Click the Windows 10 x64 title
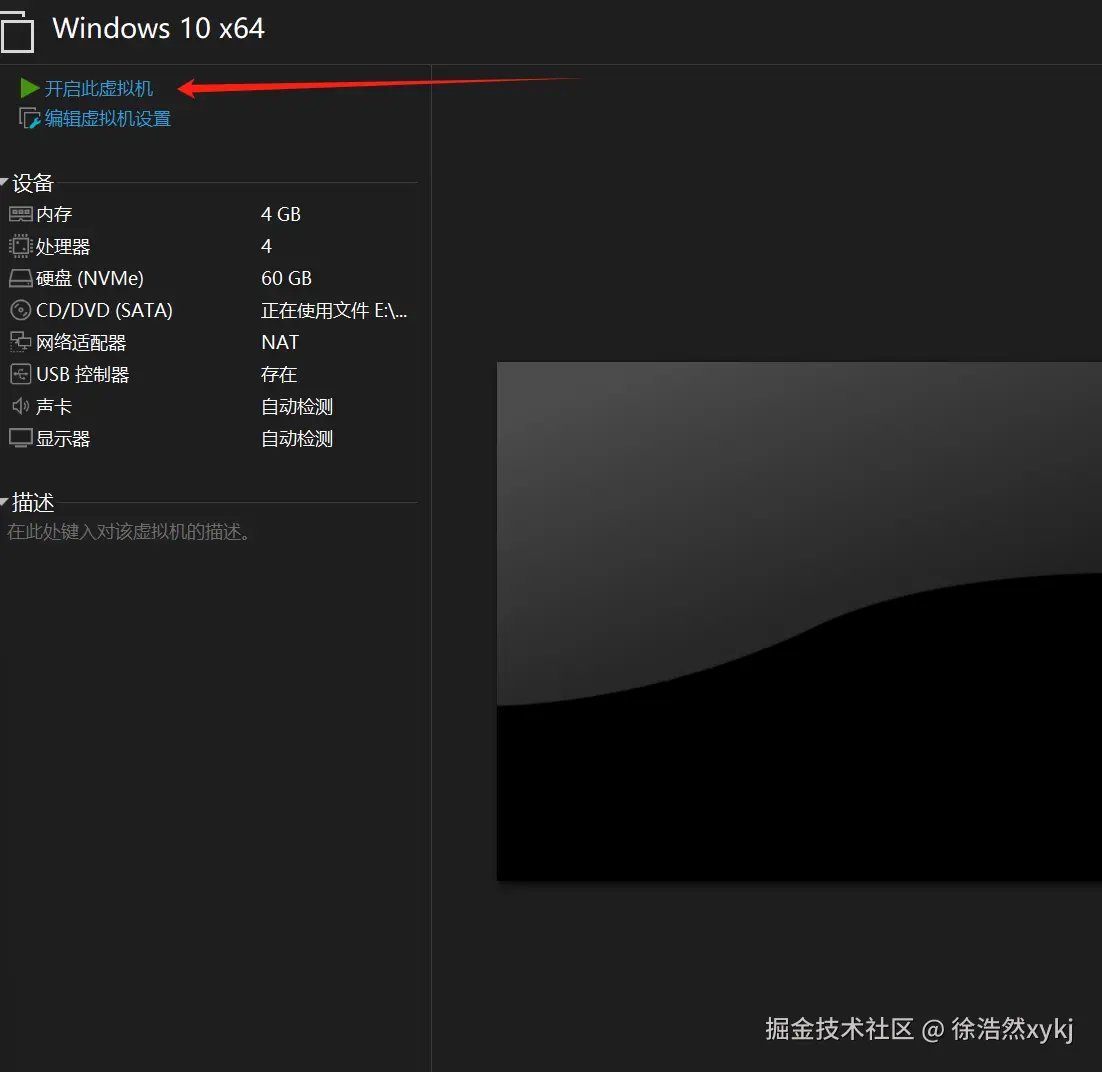Screen dimensions: 1102x1072 pos(159,29)
